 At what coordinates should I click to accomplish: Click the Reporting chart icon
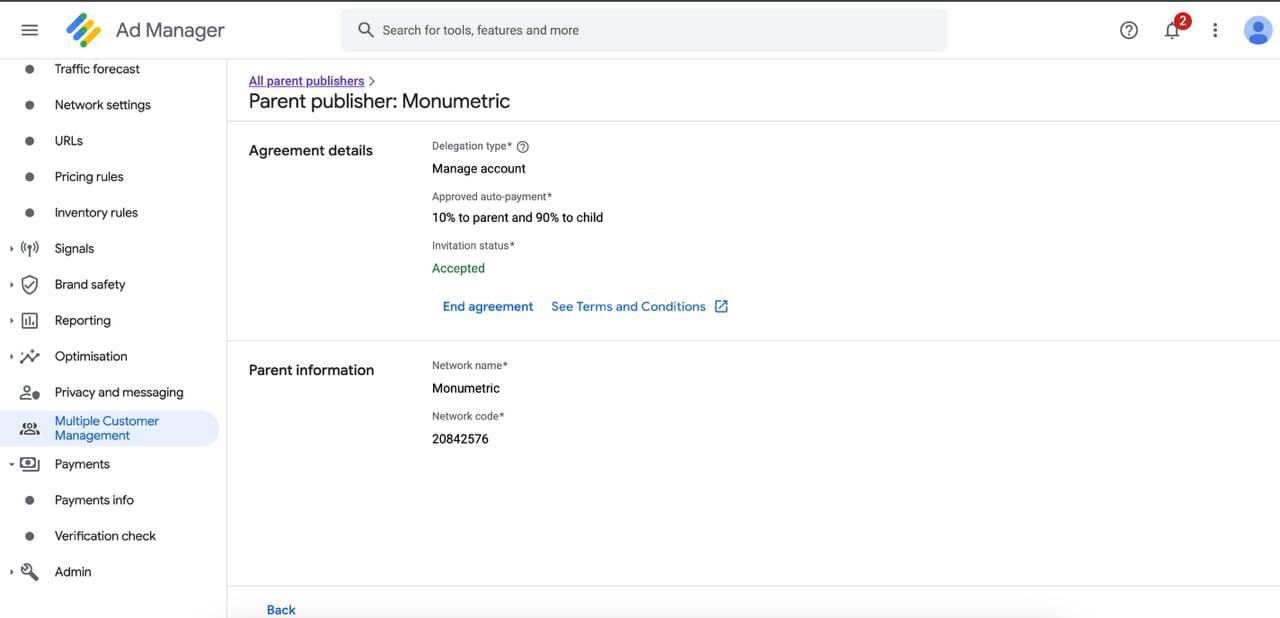30,321
